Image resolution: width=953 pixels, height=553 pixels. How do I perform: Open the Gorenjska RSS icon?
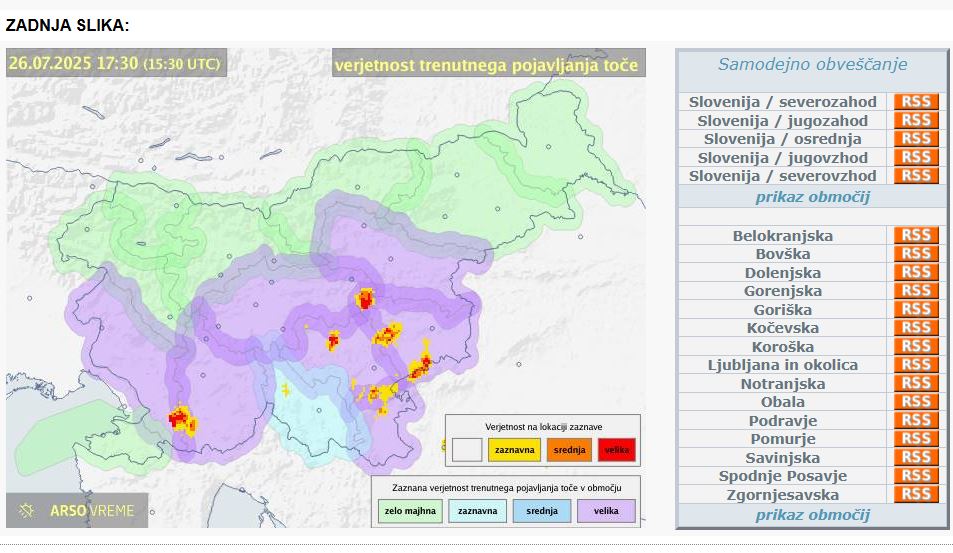(x=915, y=291)
